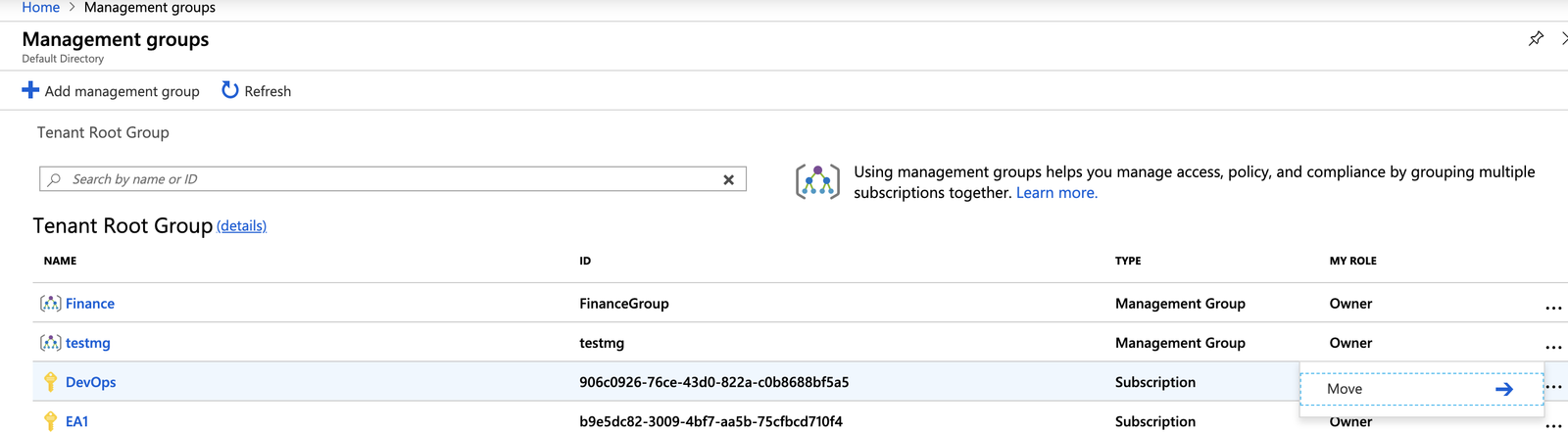Image resolution: width=1568 pixels, height=433 pixels.
Task: Click the management groups info graphic icon
Action: (817, 182)
